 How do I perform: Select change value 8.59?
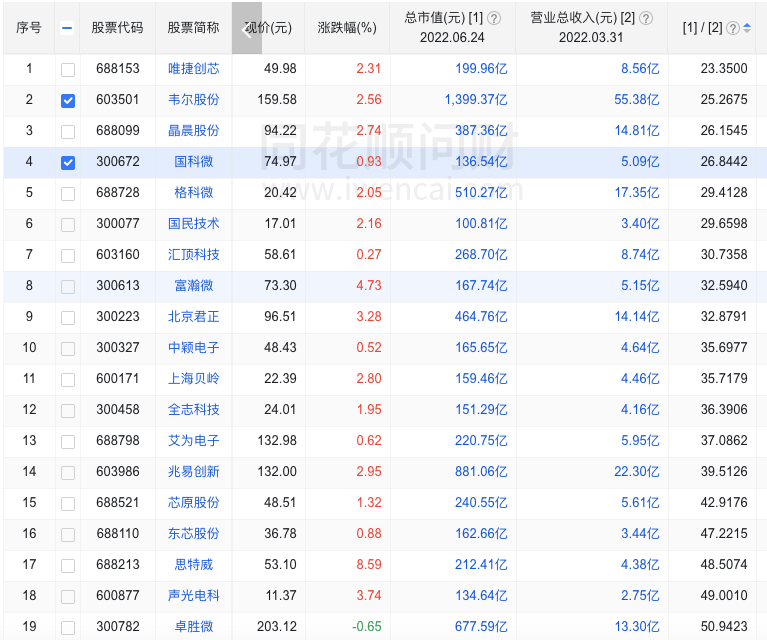coord(369,564)
